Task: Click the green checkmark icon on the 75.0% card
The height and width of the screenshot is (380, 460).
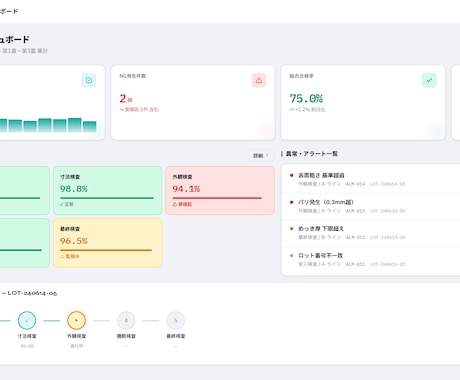Action: pyautogui.click(x=429, y=80)
